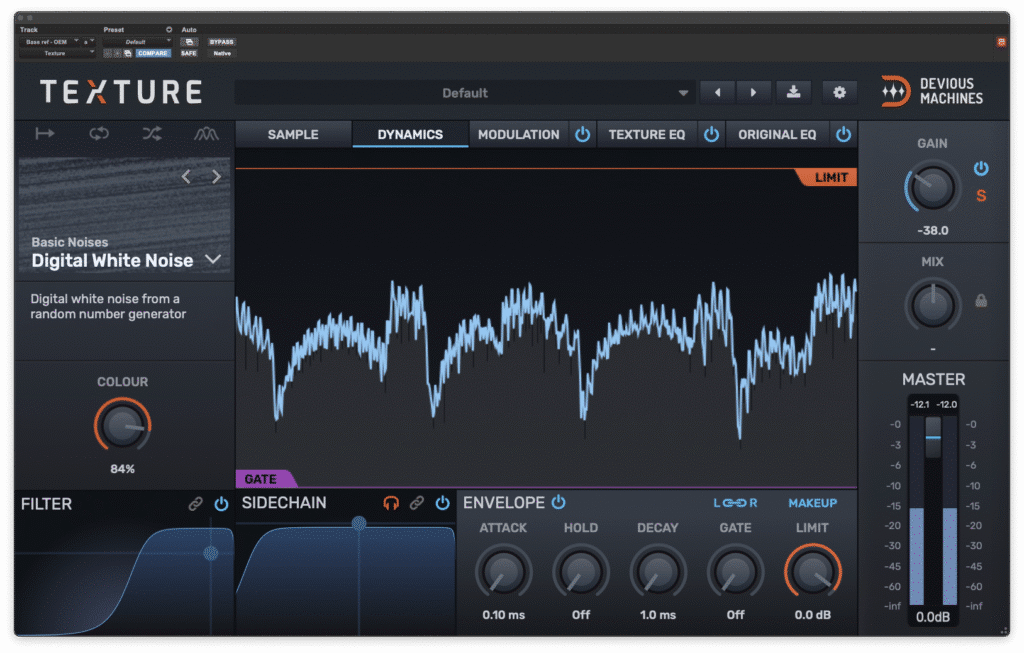Go to previous noise sample arrow
The width and height of the screenshot is (1024, 653).
point(186,176)
